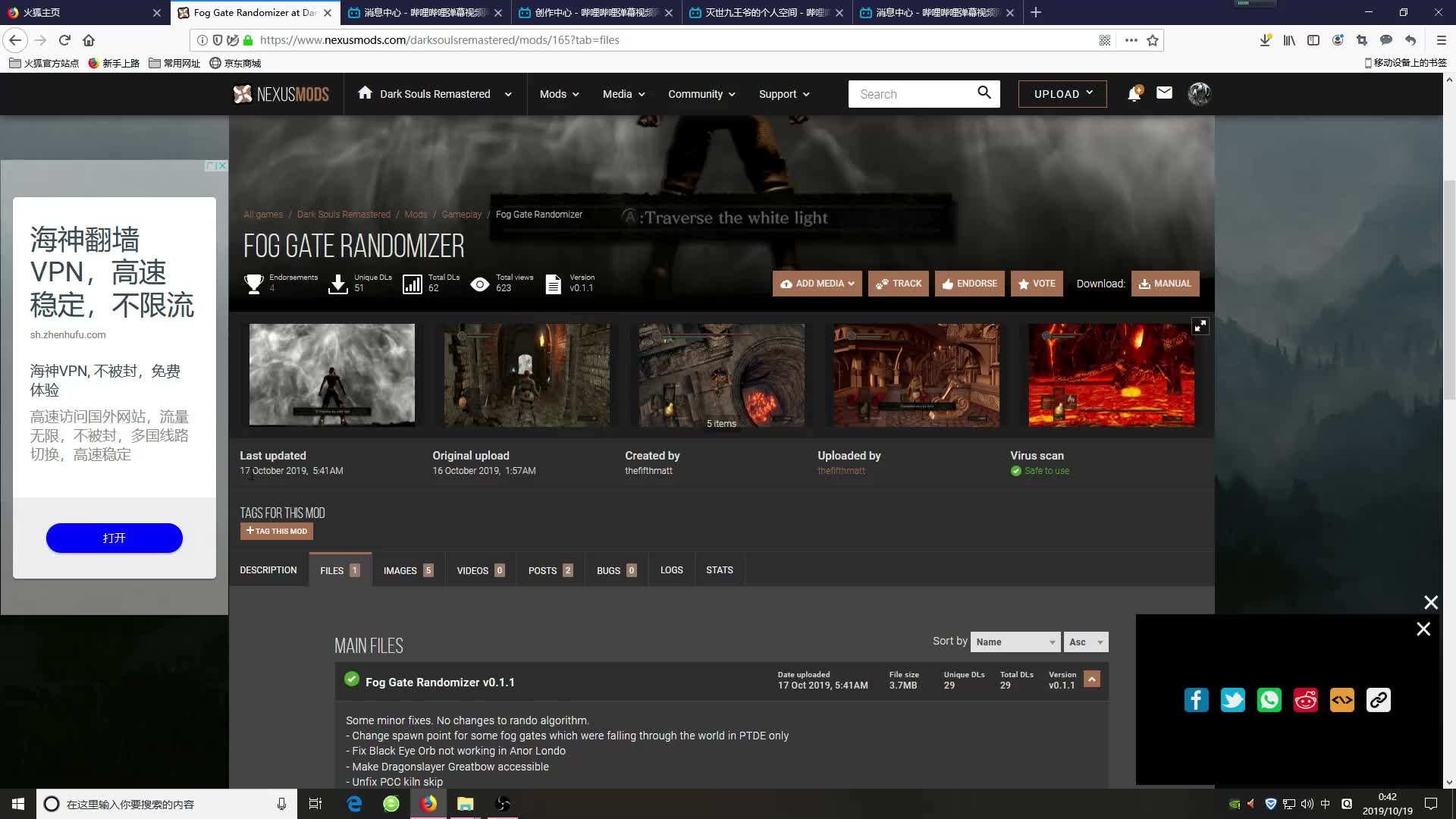Open the LOGS tab
Viewport: 1456px width, 819px height.
[x=672, y=570]
